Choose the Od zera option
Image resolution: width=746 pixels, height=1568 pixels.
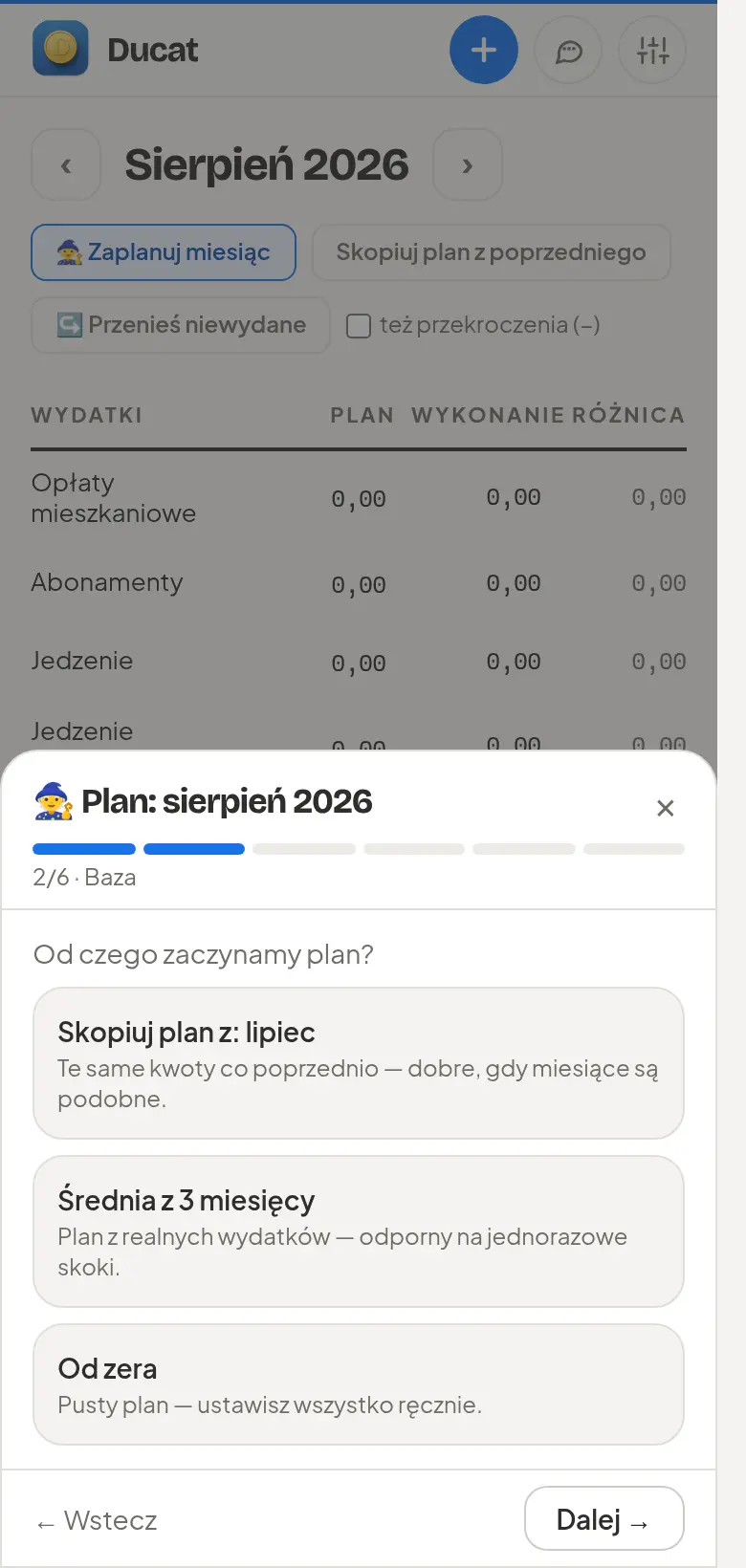(359, 1384)
